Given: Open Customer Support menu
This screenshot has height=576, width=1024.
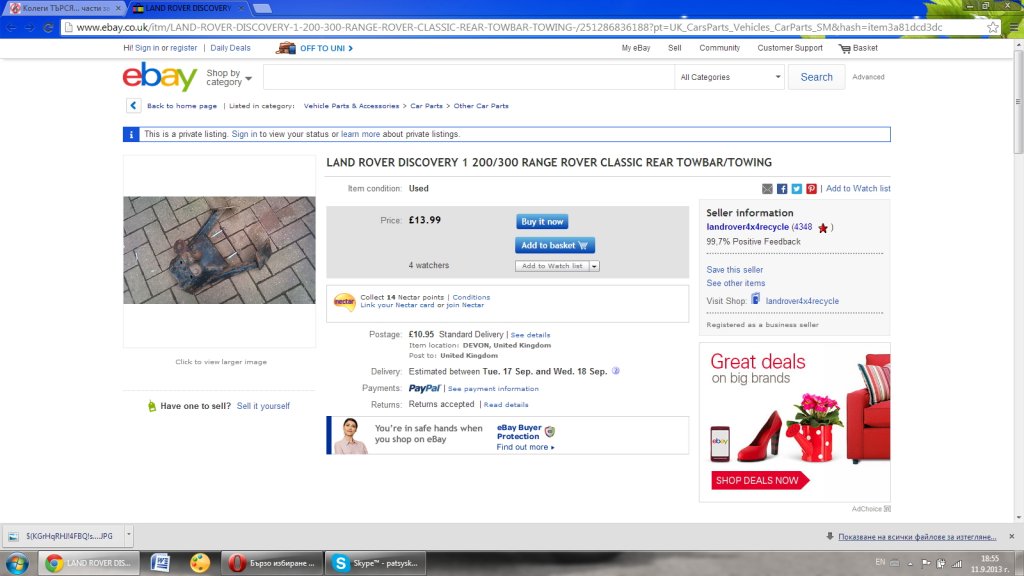Looking at the screenshot, I should click(790, 48).
